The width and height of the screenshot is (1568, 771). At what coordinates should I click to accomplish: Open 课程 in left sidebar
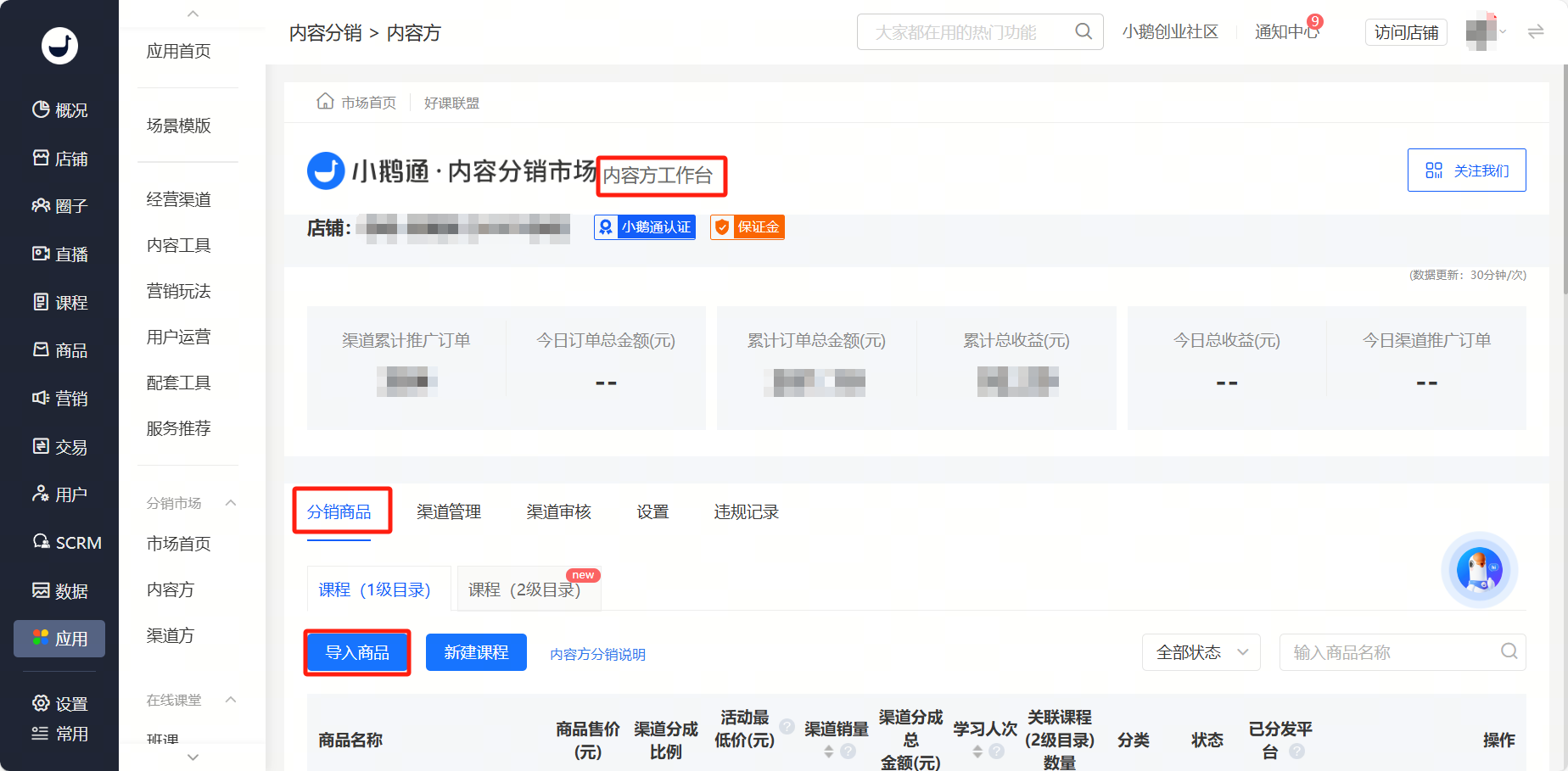point(59,303)
